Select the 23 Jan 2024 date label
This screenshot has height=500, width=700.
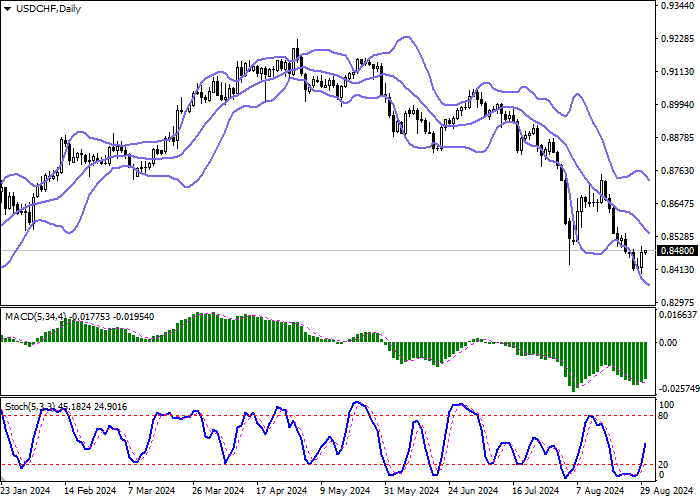[25, 491]
